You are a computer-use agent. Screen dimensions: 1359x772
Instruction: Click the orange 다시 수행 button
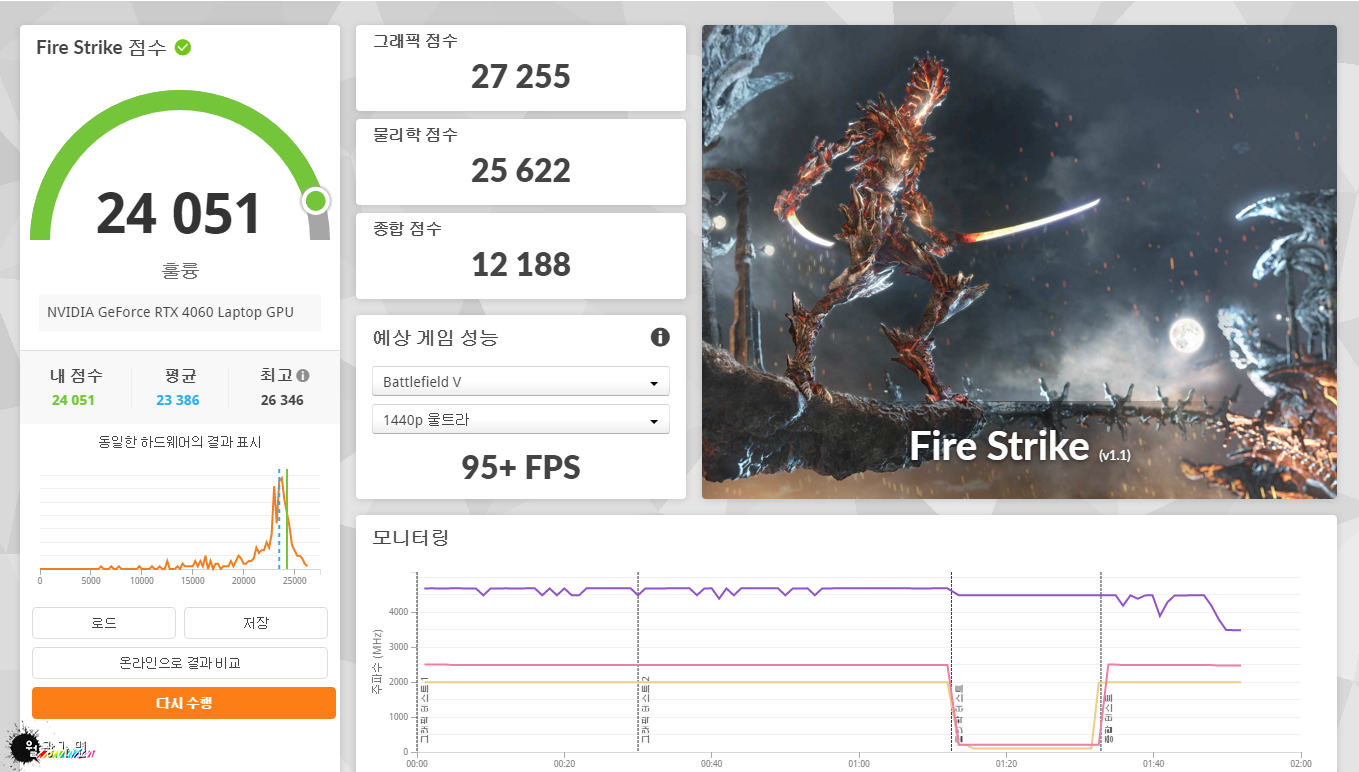click(x=184, y=703)
